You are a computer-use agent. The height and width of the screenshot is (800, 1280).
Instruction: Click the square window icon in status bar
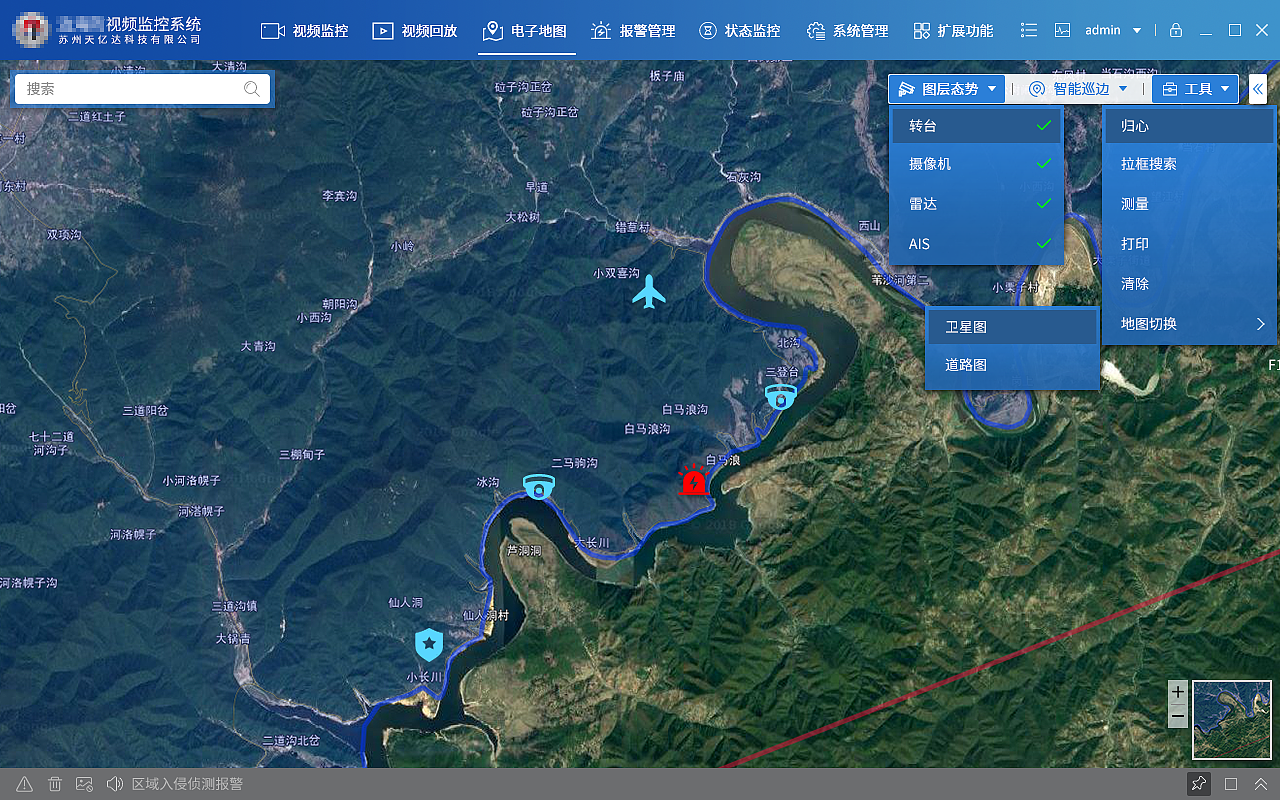pyautogui.click(x=1231, y=784)
